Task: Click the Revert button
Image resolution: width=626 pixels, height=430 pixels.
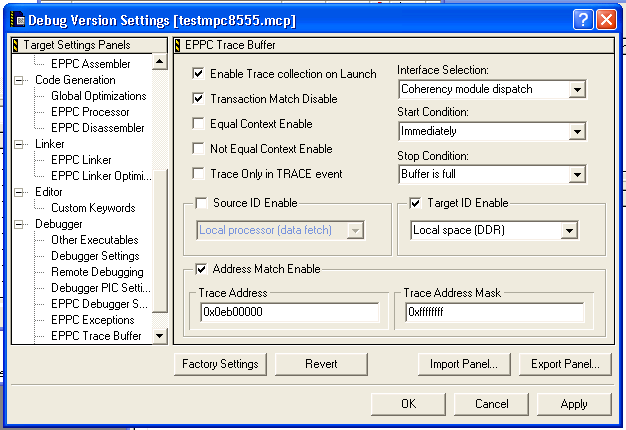Action: (321, 364)
